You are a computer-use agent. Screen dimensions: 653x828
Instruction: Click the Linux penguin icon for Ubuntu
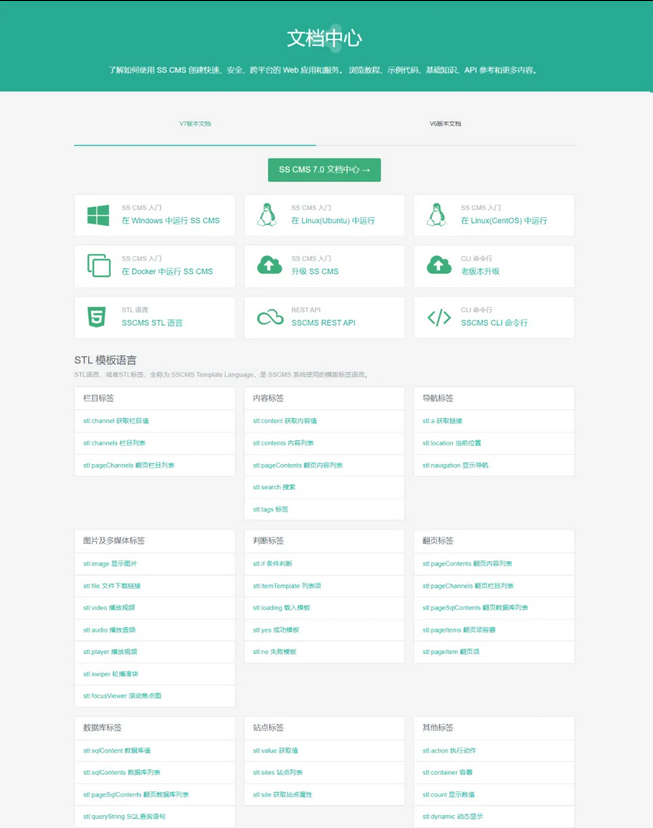click(267, 215)
